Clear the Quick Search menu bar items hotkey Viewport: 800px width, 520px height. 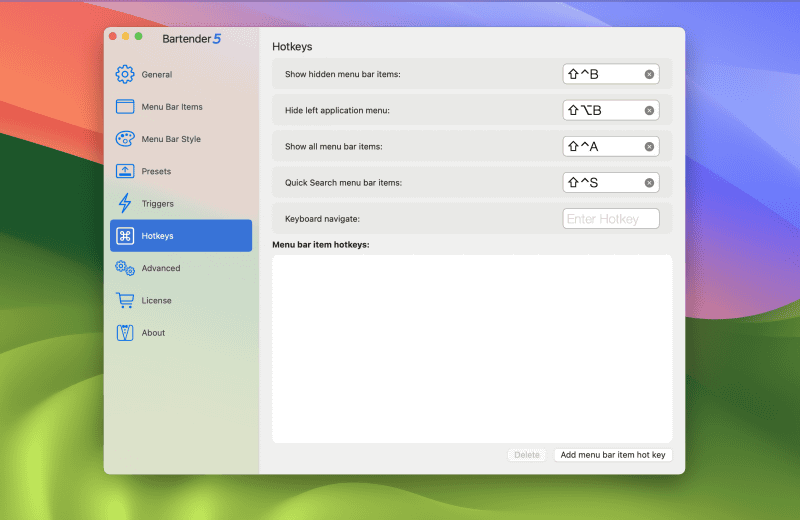point(649,183)
